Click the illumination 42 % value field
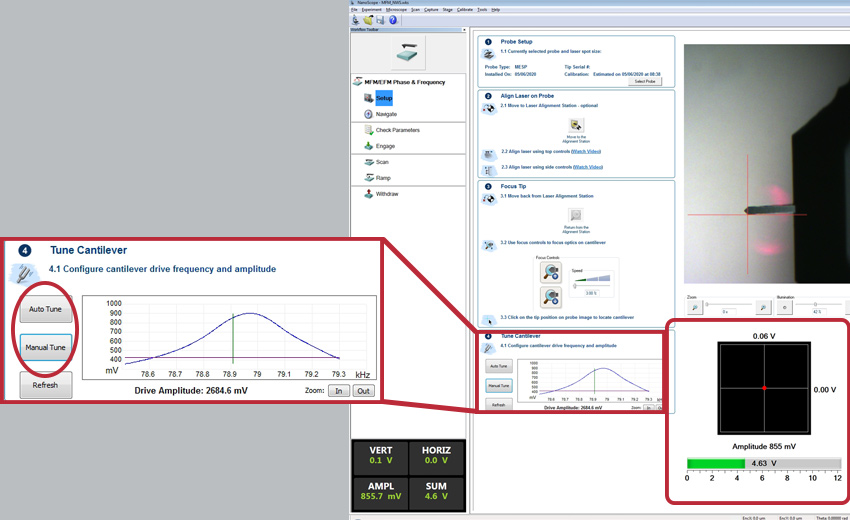850x520 pixels. pos(817,312)
